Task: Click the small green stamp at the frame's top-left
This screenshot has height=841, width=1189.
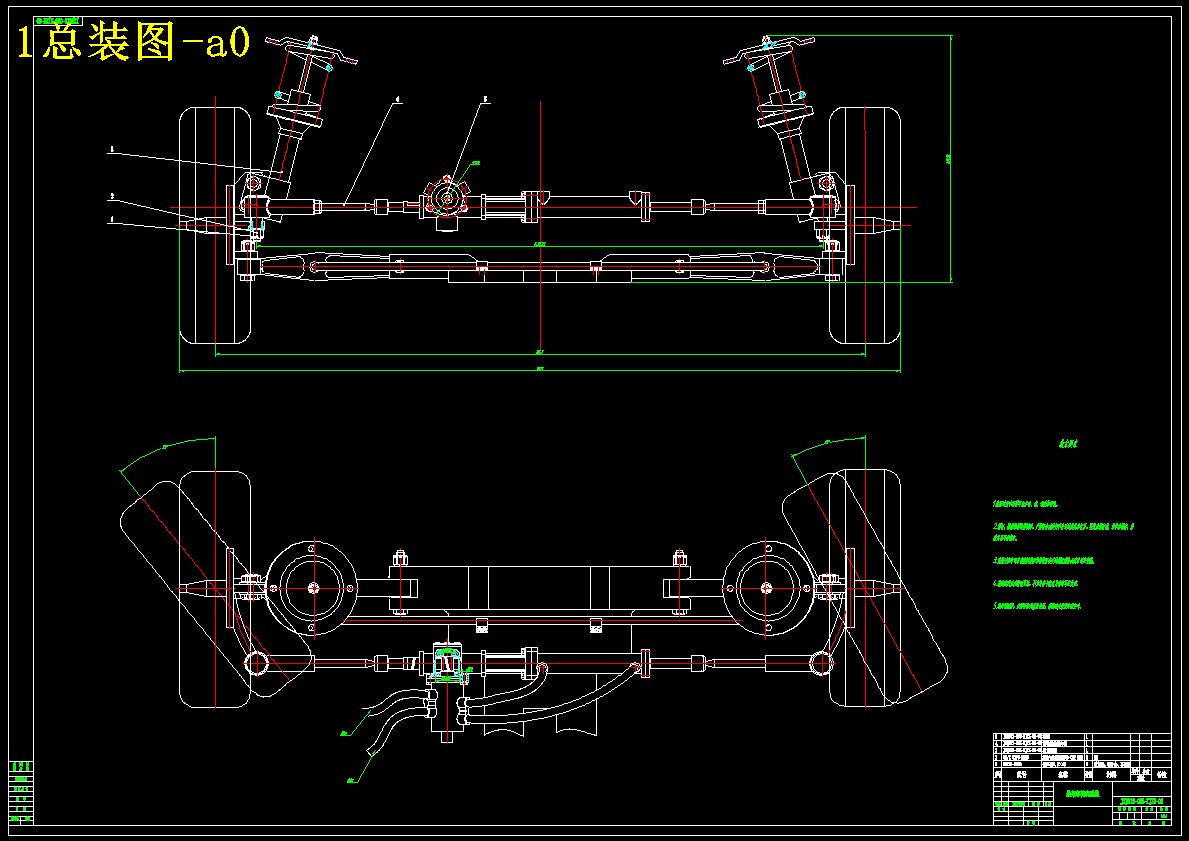Action: pyautogui.click(x=59, y=20)
